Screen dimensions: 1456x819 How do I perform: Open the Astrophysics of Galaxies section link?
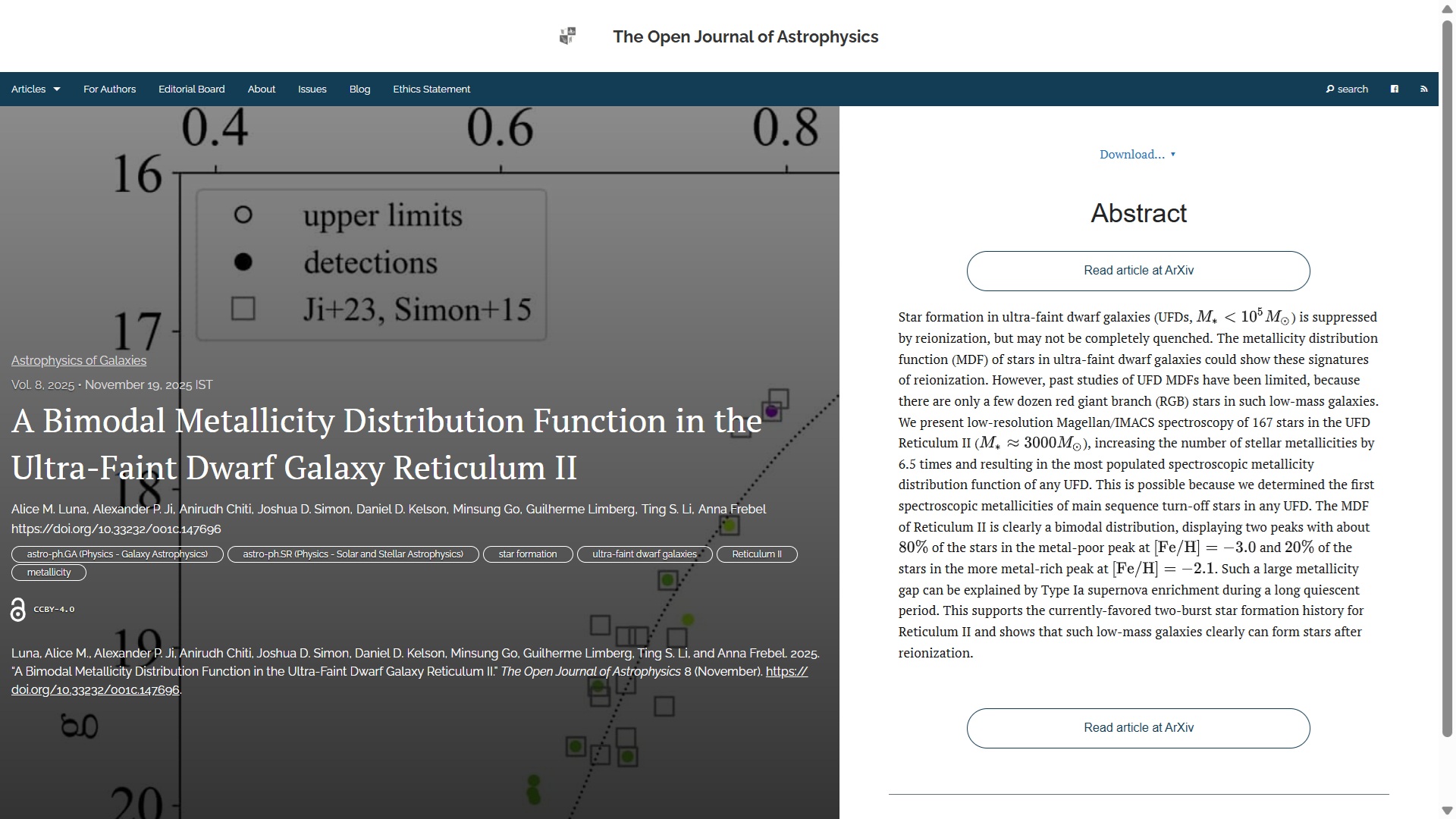79,361
